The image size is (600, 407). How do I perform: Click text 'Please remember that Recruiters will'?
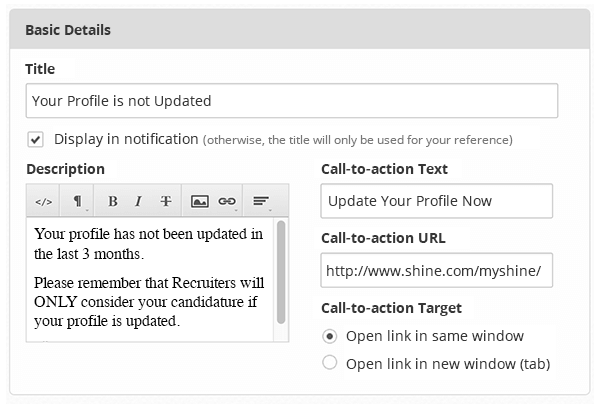(x=149, y=283)
